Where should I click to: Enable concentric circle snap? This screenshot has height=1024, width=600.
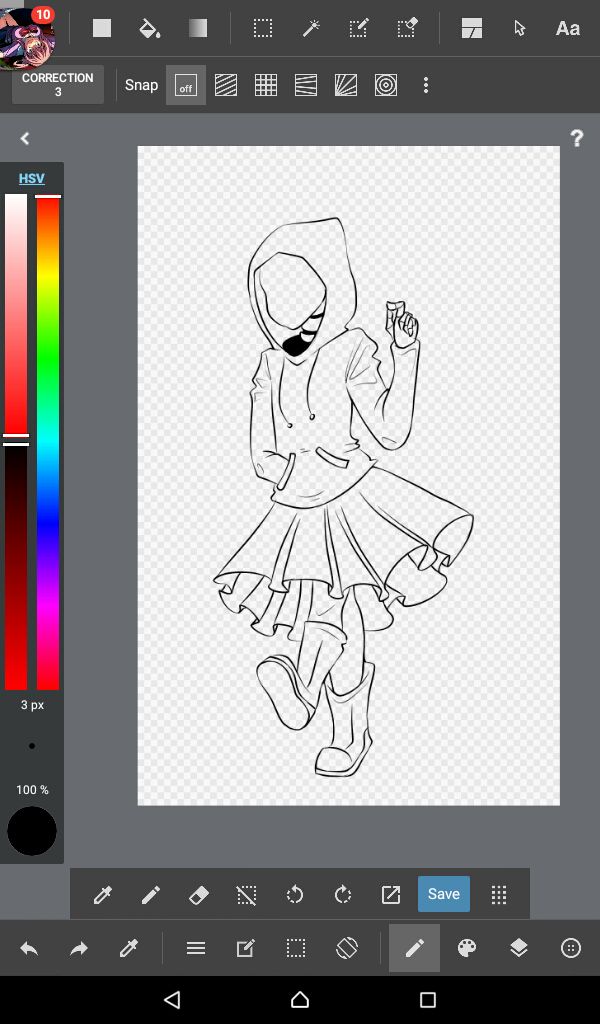click(x=386, y=85)
